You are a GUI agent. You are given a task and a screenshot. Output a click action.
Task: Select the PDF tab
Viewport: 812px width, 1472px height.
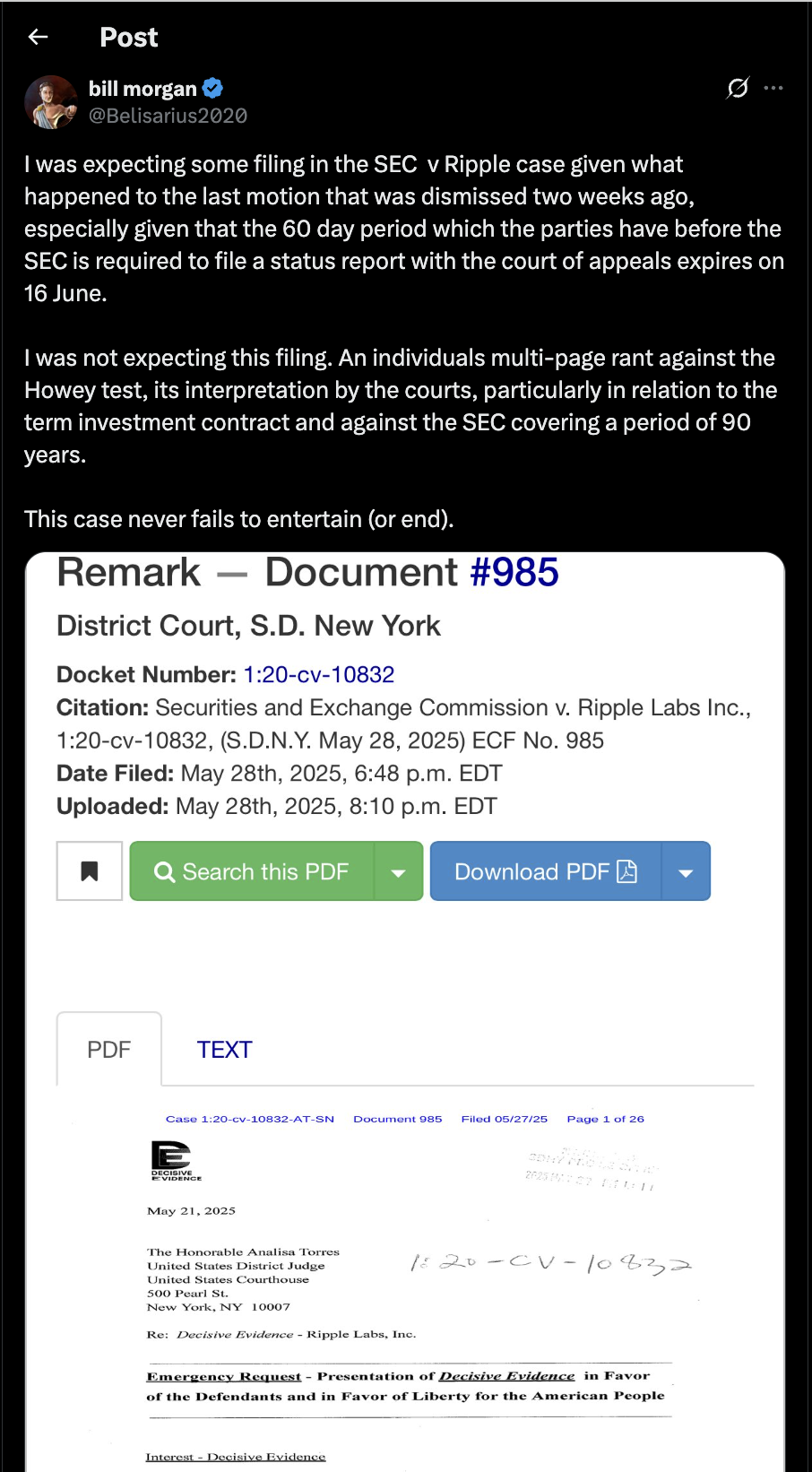click(x=109, y=1049)
